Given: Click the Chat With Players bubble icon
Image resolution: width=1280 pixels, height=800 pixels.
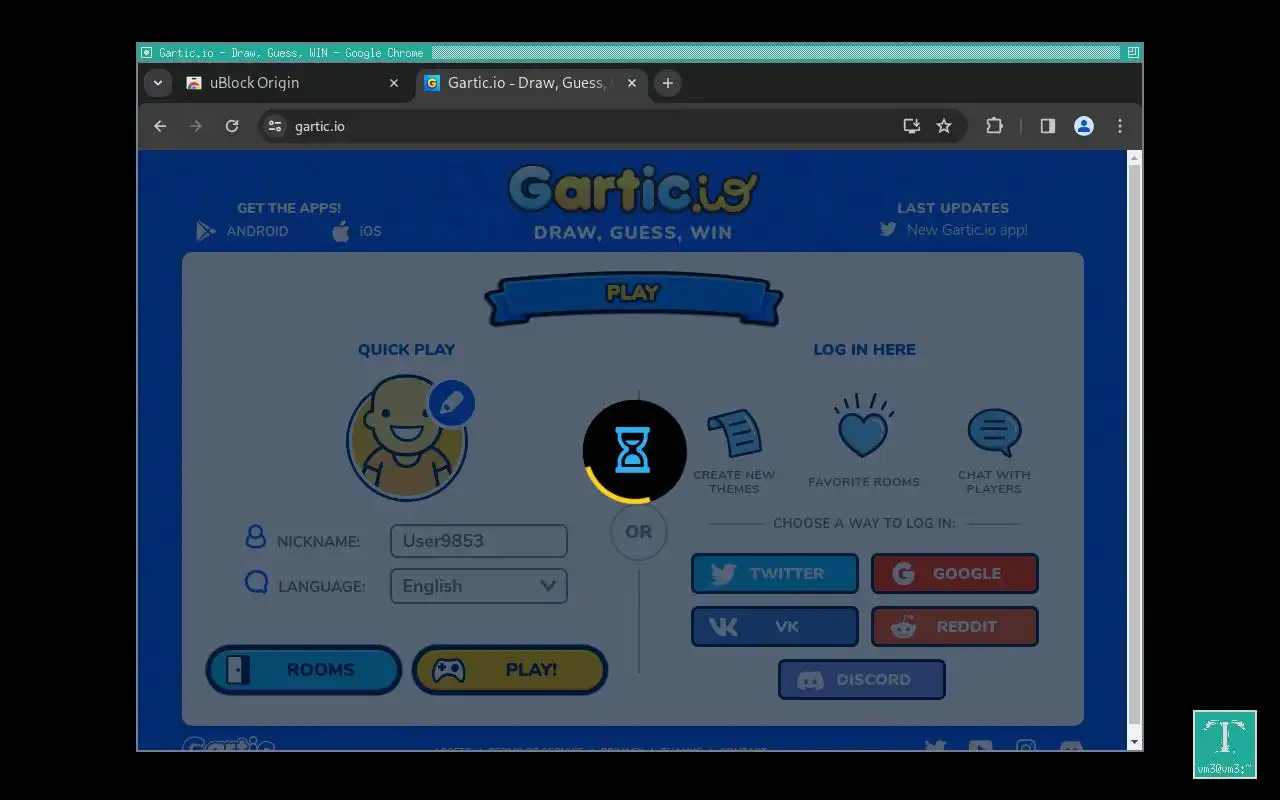Looking at the screenshot, I should pyautogui.click(x=994, y=432).
